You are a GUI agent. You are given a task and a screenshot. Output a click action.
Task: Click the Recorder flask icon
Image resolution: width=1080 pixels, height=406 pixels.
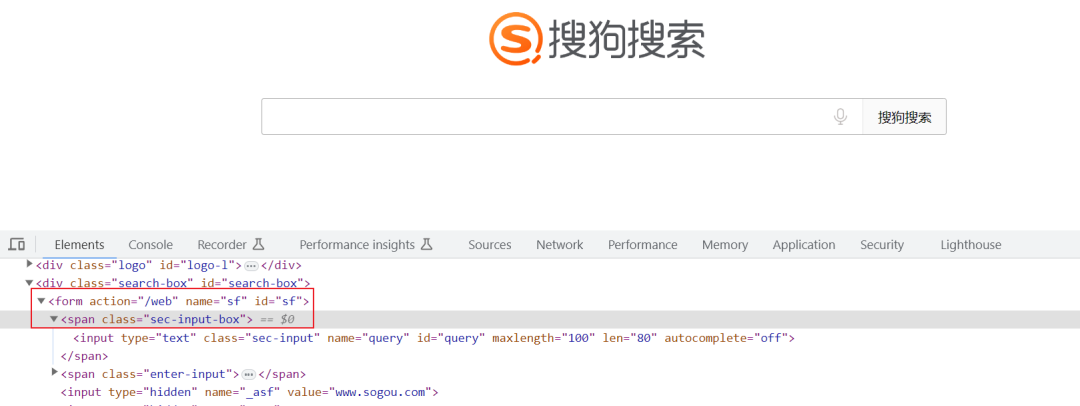click(258, 245)
